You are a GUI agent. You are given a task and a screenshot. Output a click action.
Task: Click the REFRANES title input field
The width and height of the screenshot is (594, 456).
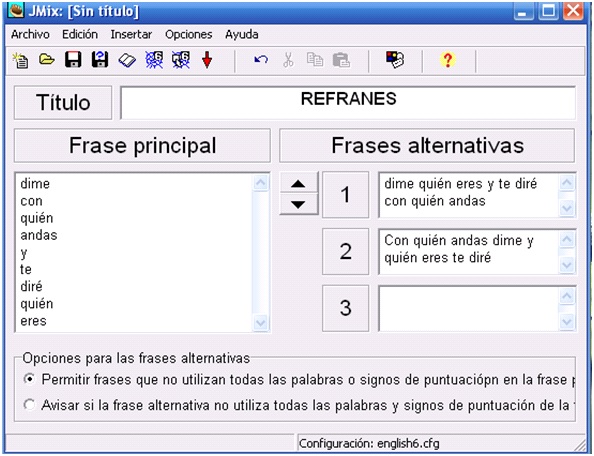tap(348, 102)
